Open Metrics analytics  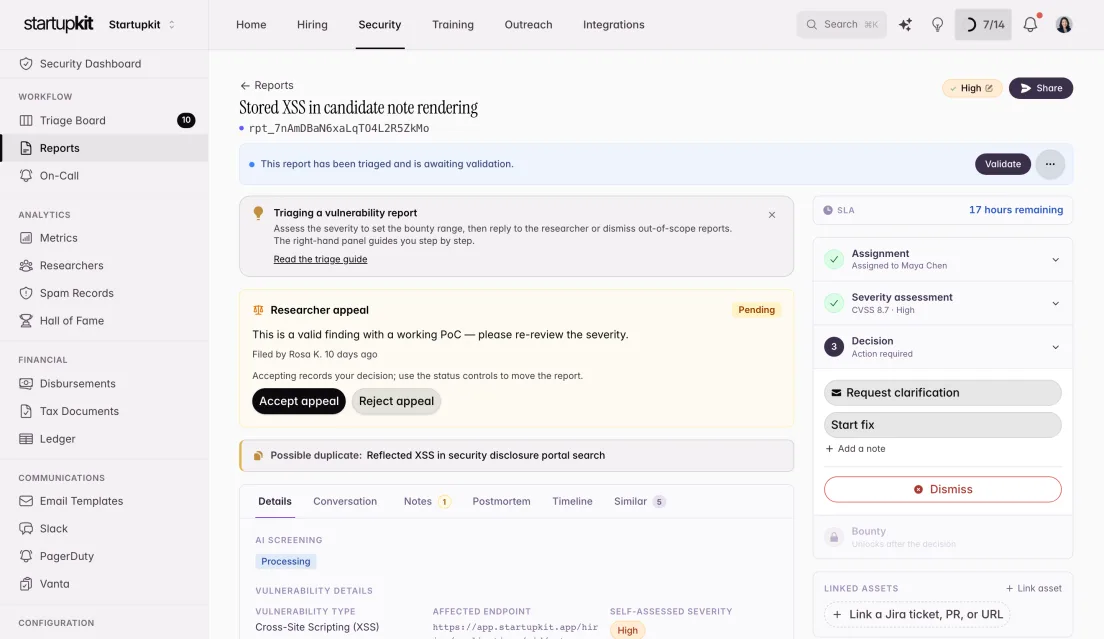[x=104, y=238]
